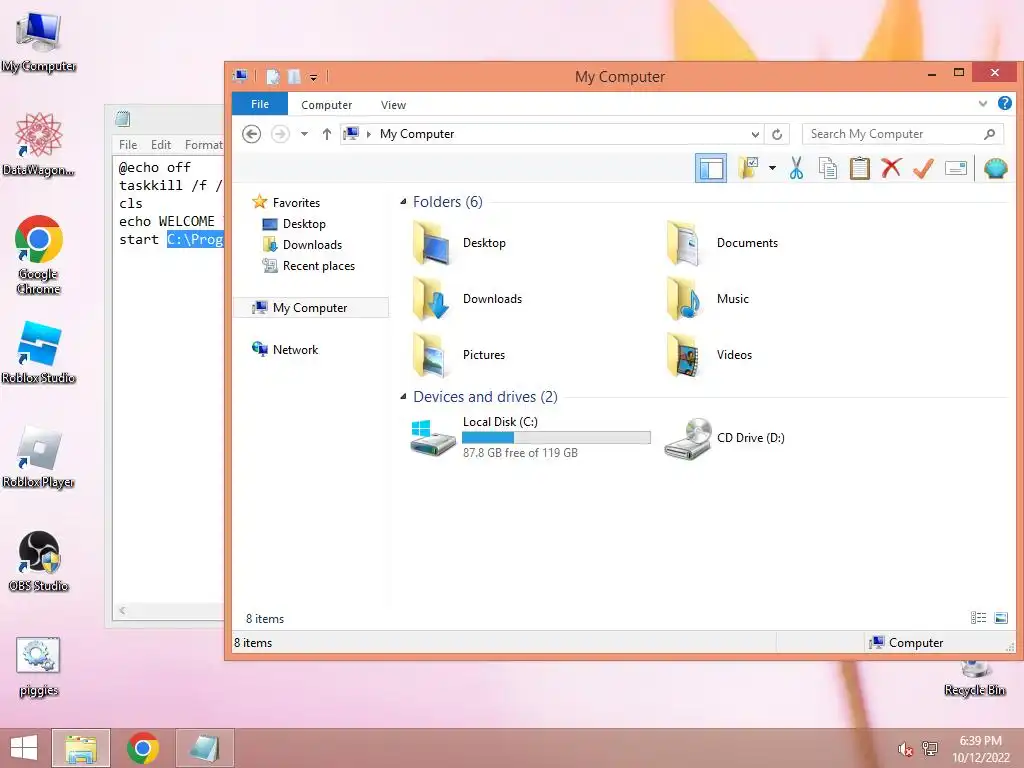Open the Computer ribbon tab

327,104
